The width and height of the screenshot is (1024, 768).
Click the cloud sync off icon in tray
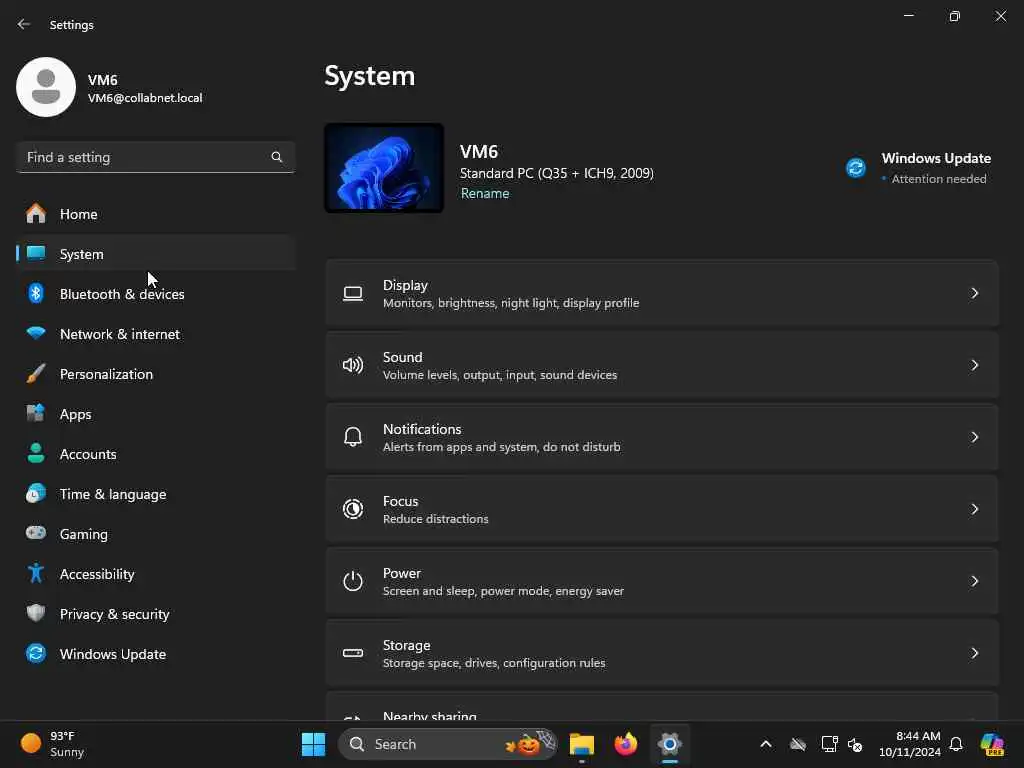[x=797, y=744]
